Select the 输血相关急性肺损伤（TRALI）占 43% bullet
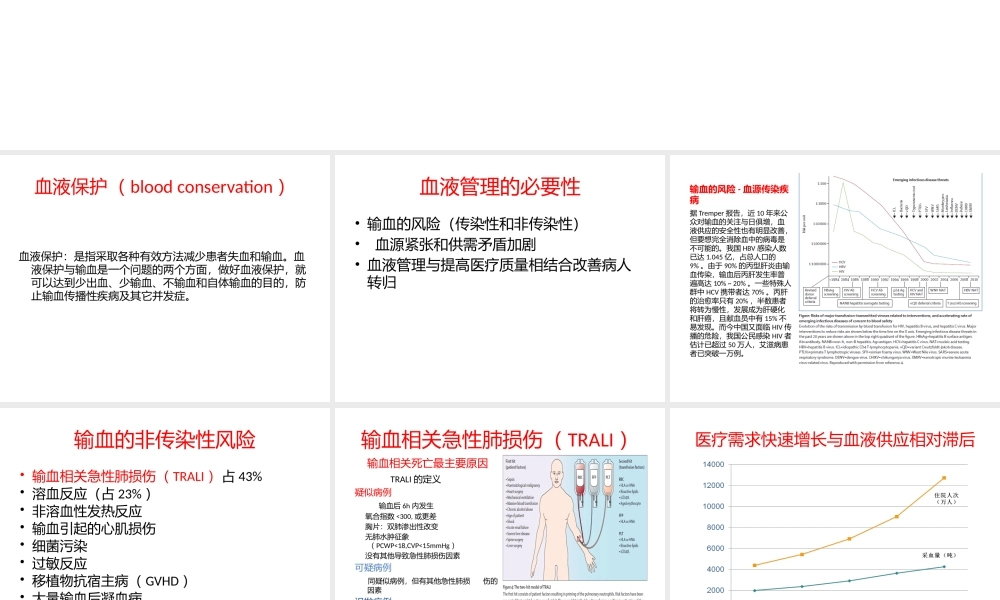This screenshot has height=600, width=1000. [140, 476]
